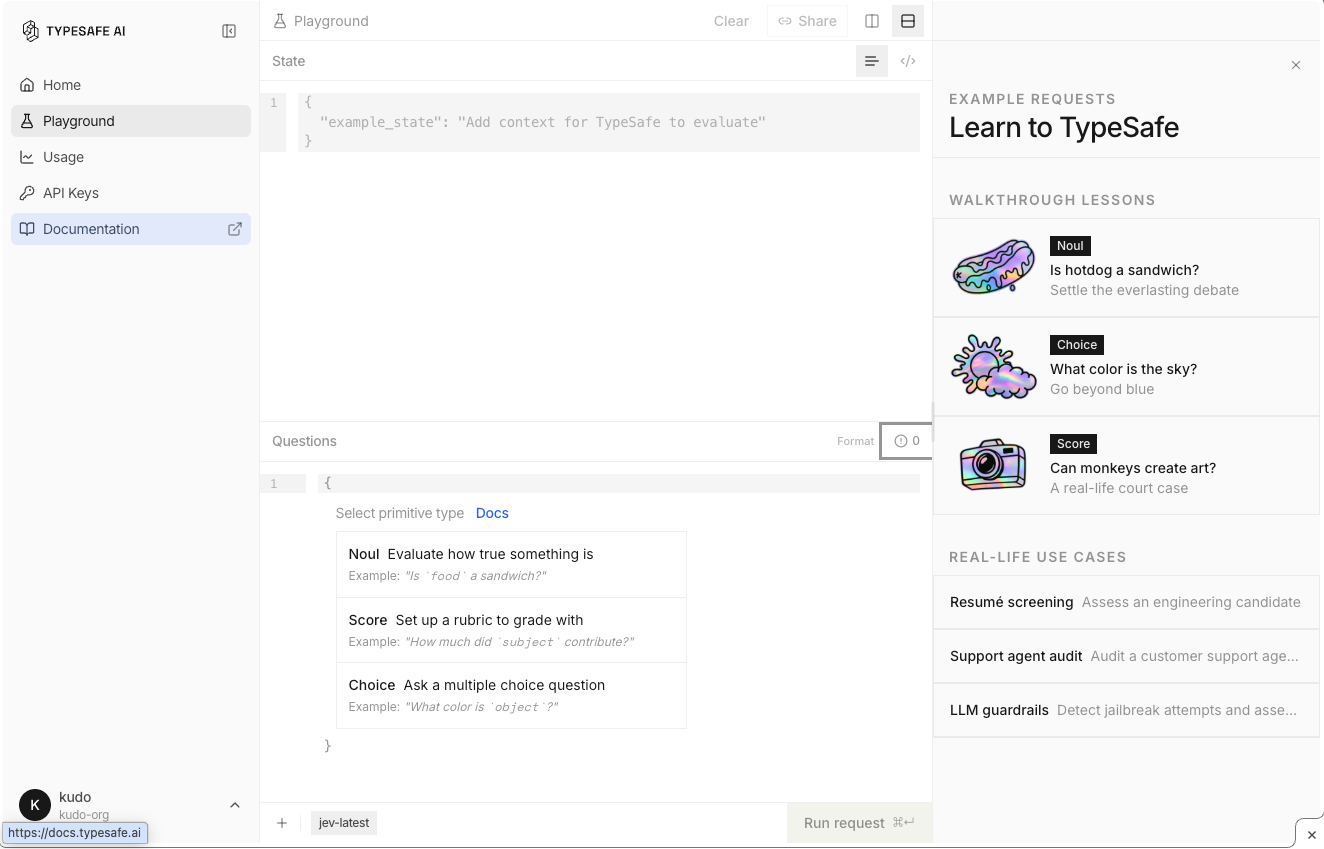Click the plus icon beside jev-latest
Screen dimensions: 1324x849
coord(282,823)
